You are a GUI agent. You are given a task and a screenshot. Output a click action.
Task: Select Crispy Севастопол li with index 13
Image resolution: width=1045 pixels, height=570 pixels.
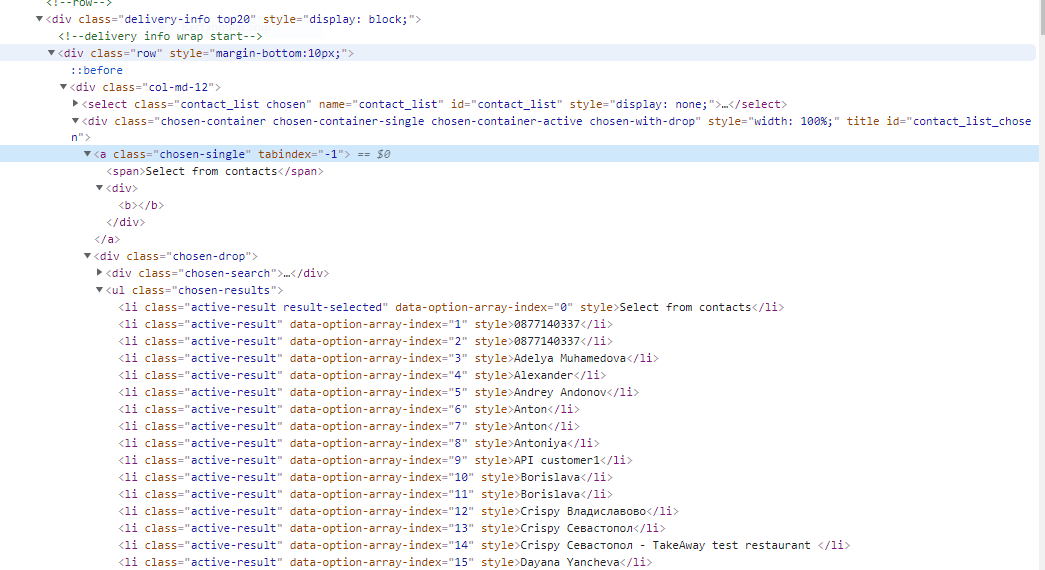pos(392,528)
